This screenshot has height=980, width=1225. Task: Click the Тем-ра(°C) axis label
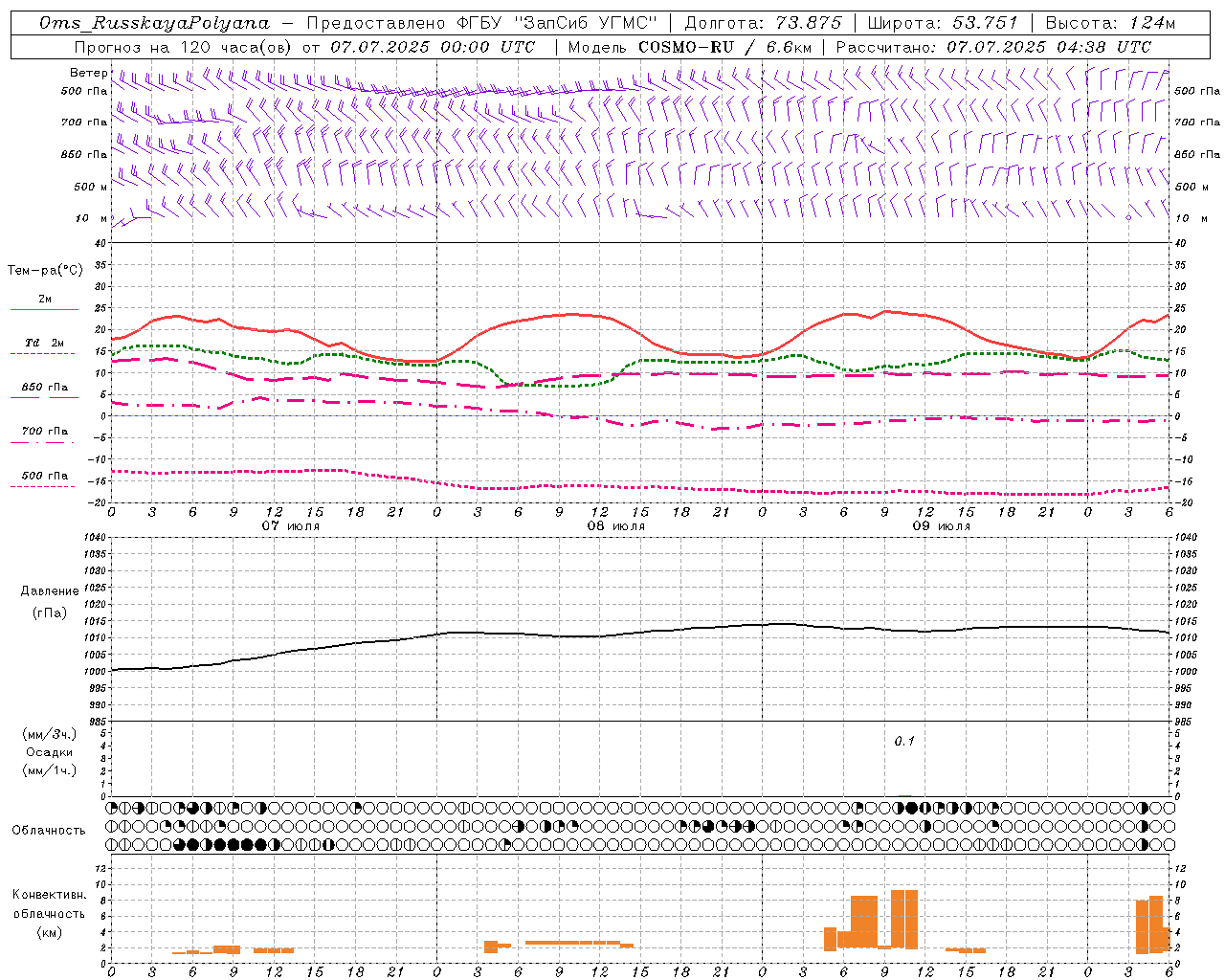45,271
